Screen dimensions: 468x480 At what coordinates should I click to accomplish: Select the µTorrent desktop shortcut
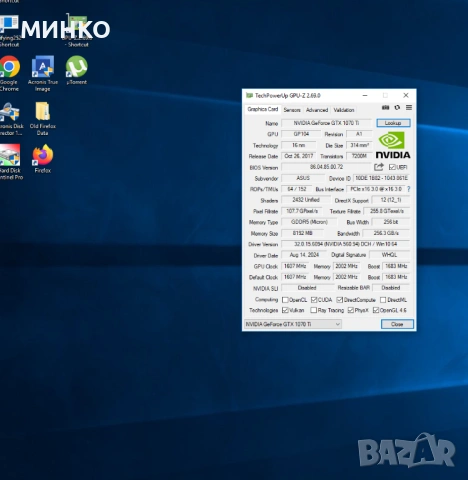tap(77, 70)
